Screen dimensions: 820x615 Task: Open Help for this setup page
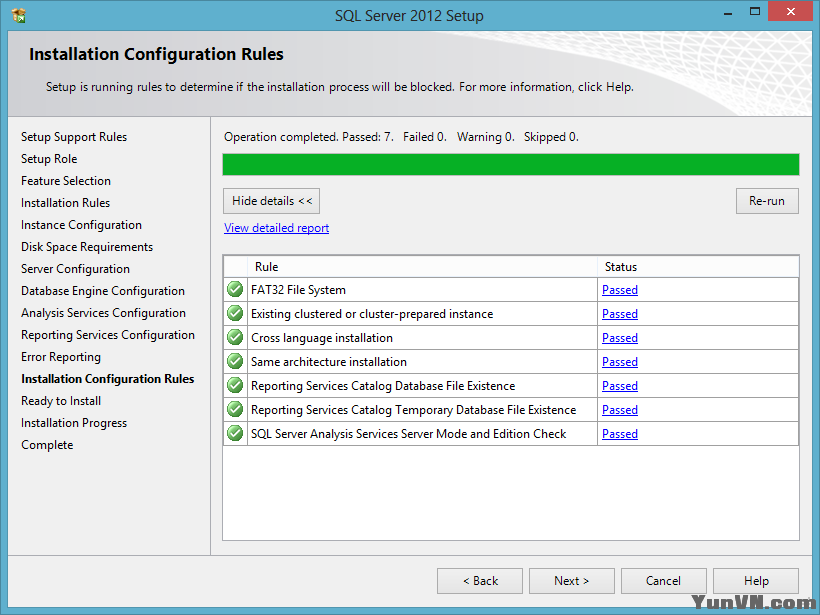pos(756,581)
